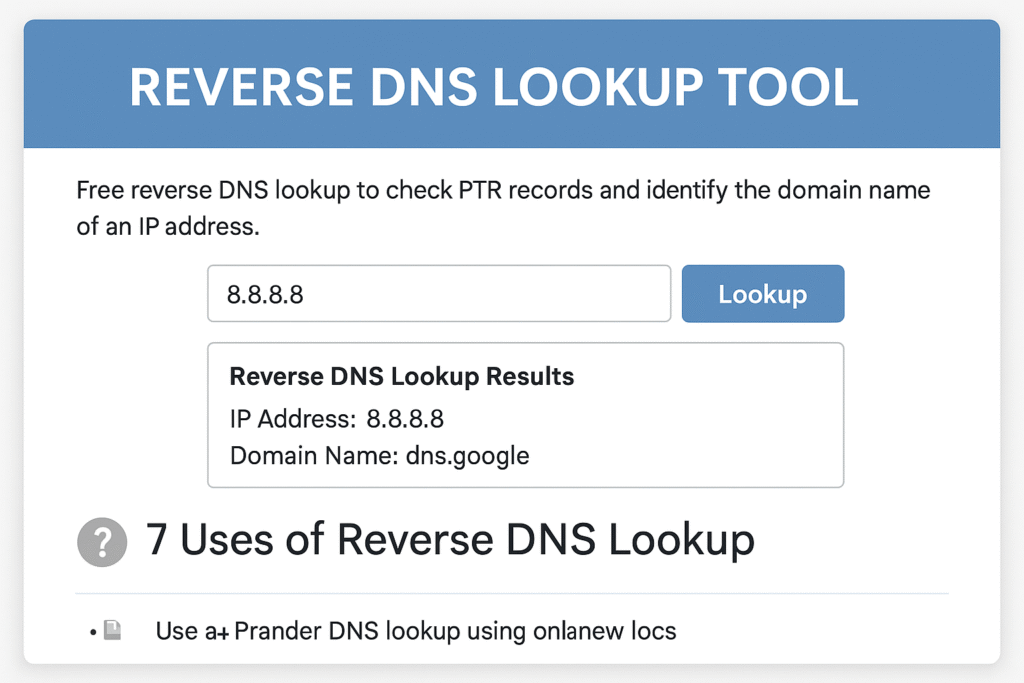Click the divider line under the uses heading
The image size is (1024, 683).
(x=512, y=586)
